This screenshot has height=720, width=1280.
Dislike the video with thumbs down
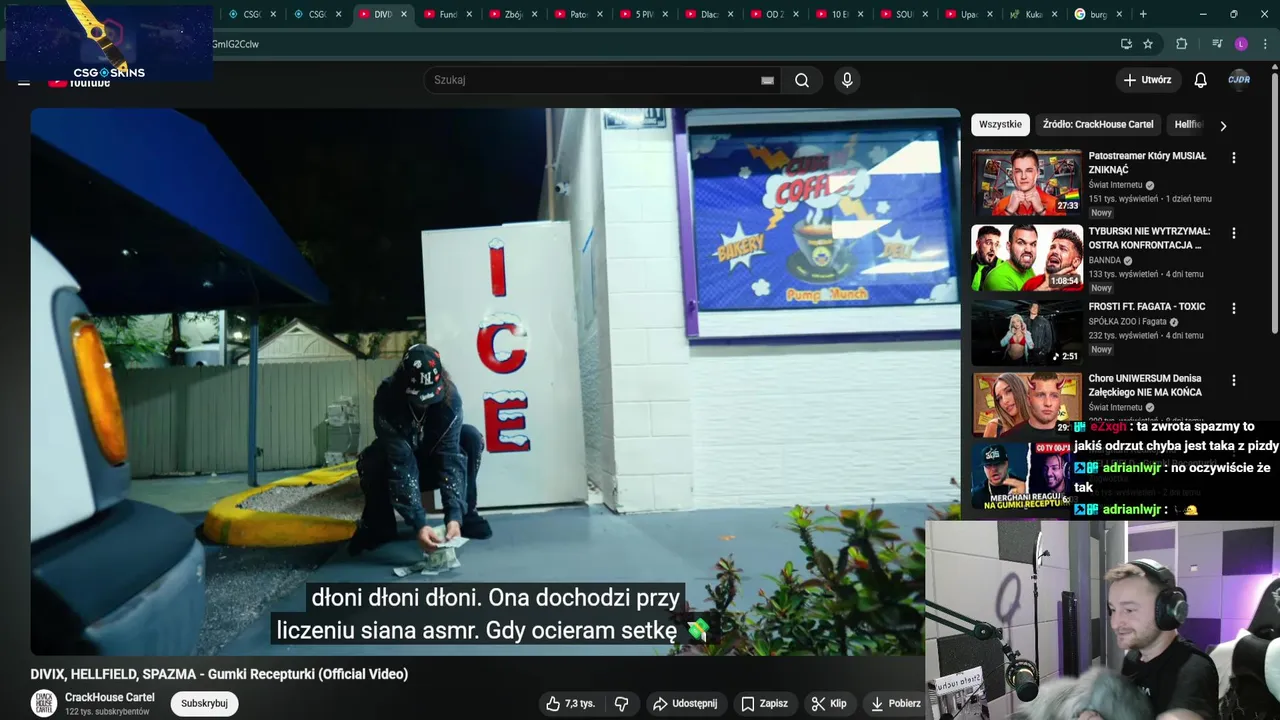click(621, 704)
